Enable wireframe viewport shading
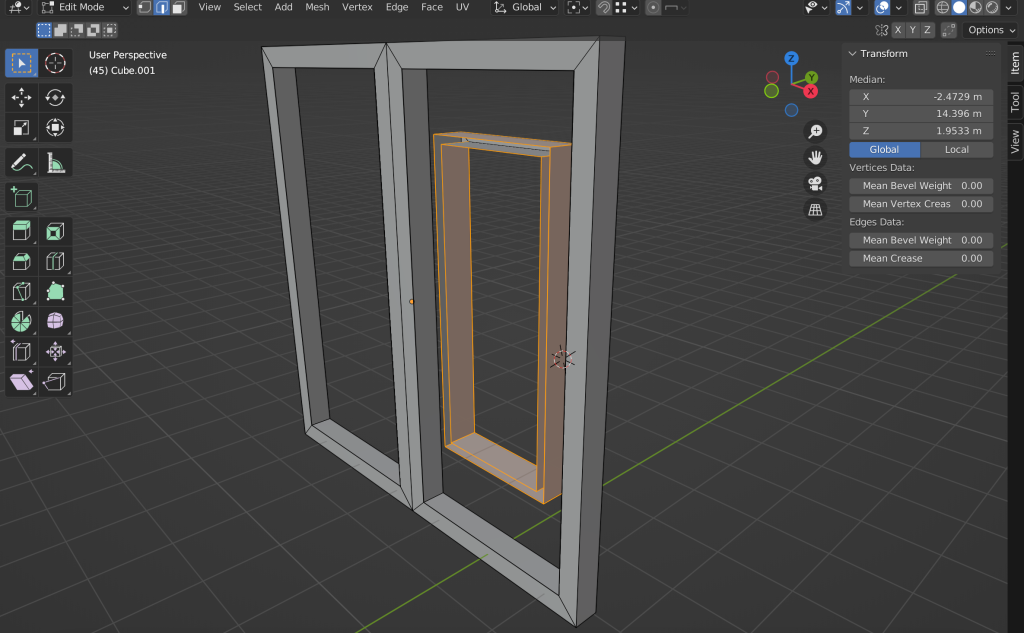1024x633 pixels. tap(942, 8)
